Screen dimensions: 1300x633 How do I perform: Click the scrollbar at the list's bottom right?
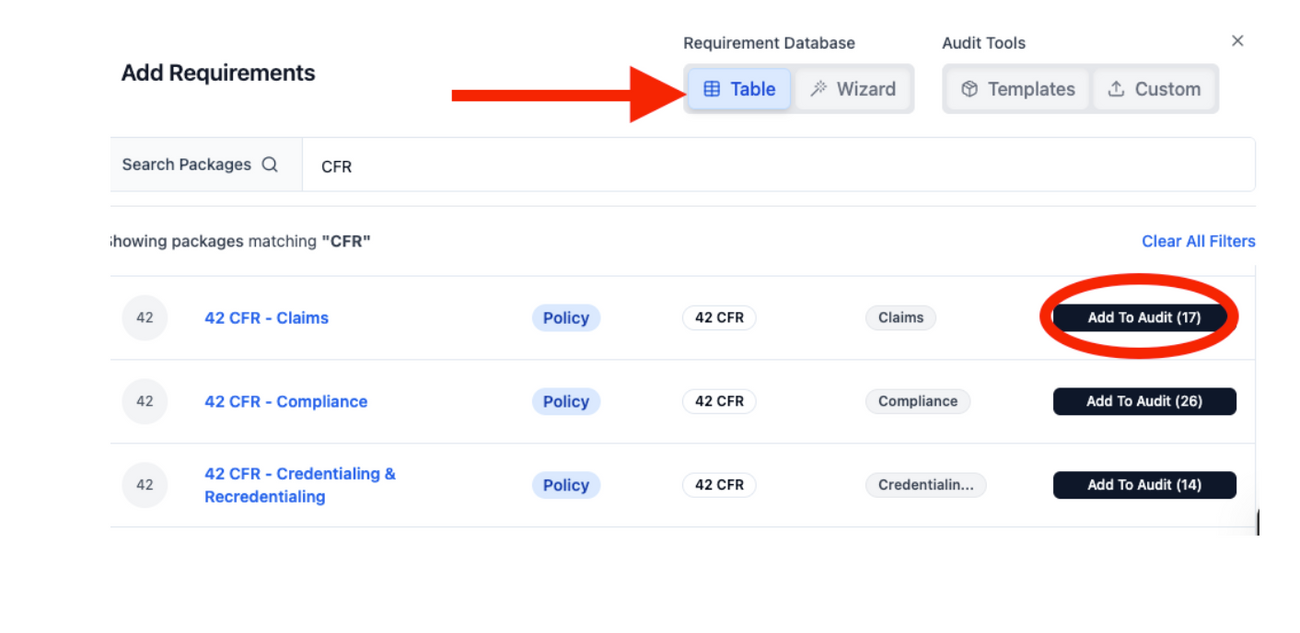(x=1256, y=521)
